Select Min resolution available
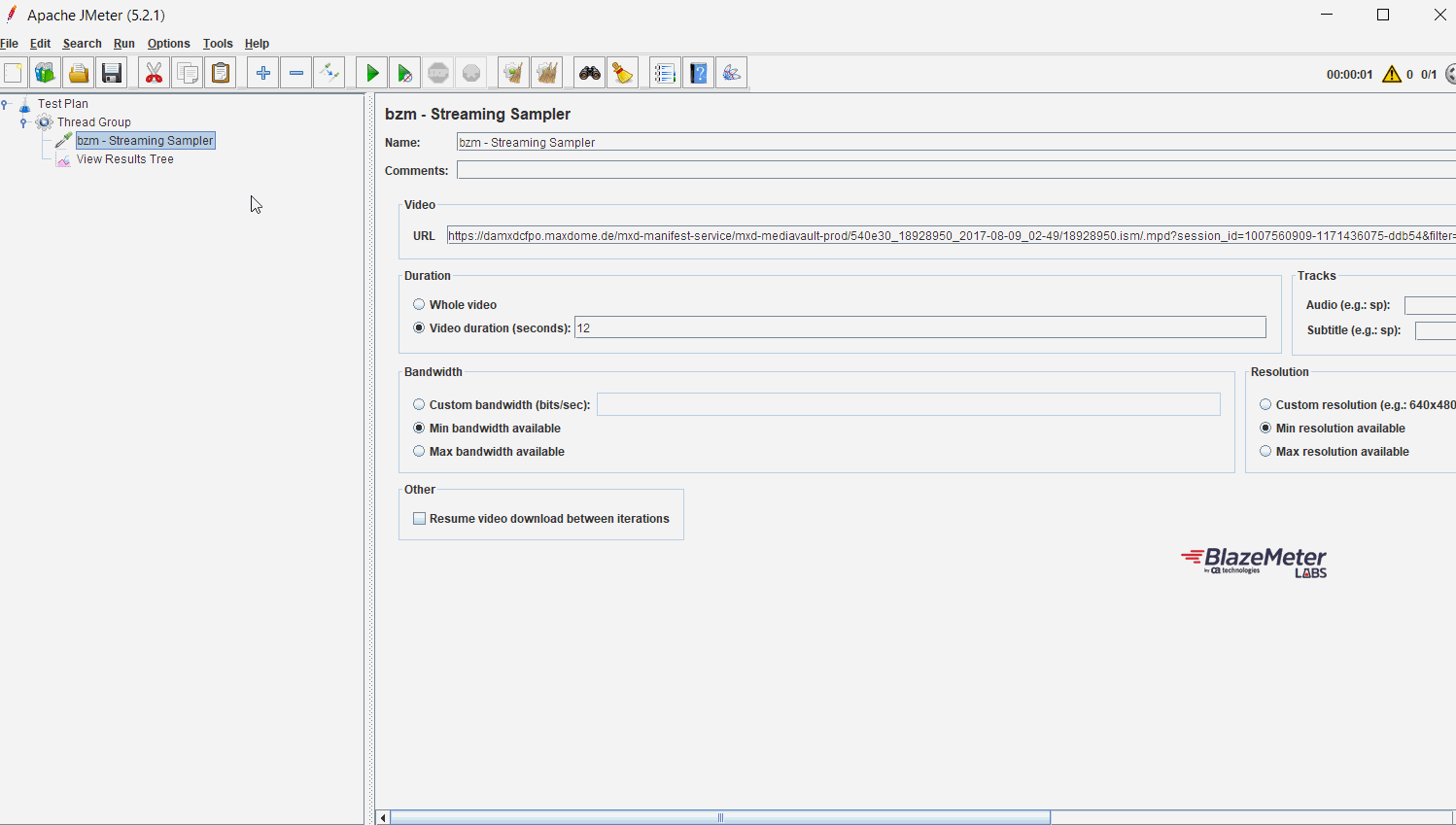Viewport: 1456px width, 825px height. (x=1265, y=429)
